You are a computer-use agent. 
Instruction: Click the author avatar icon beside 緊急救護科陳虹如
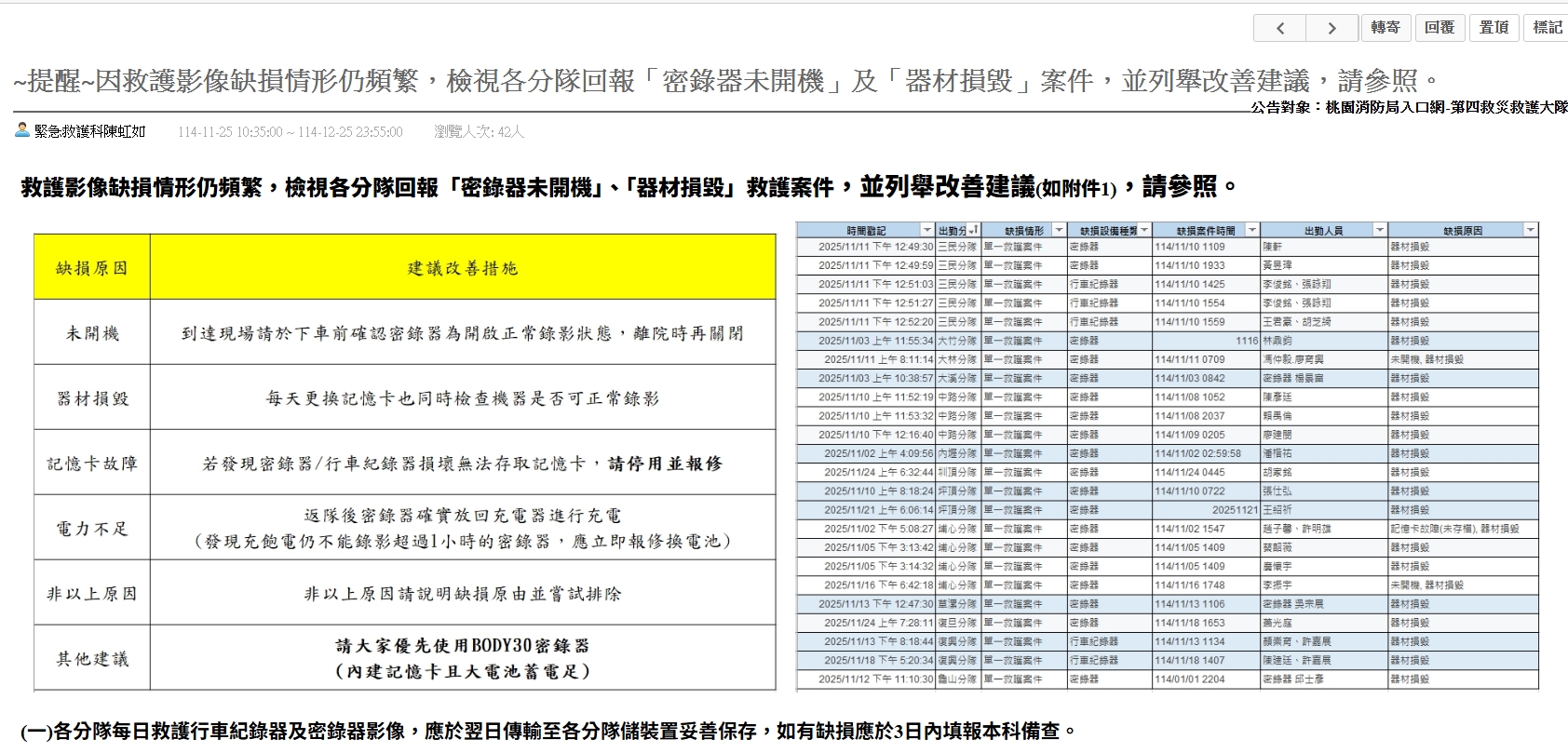22,130
